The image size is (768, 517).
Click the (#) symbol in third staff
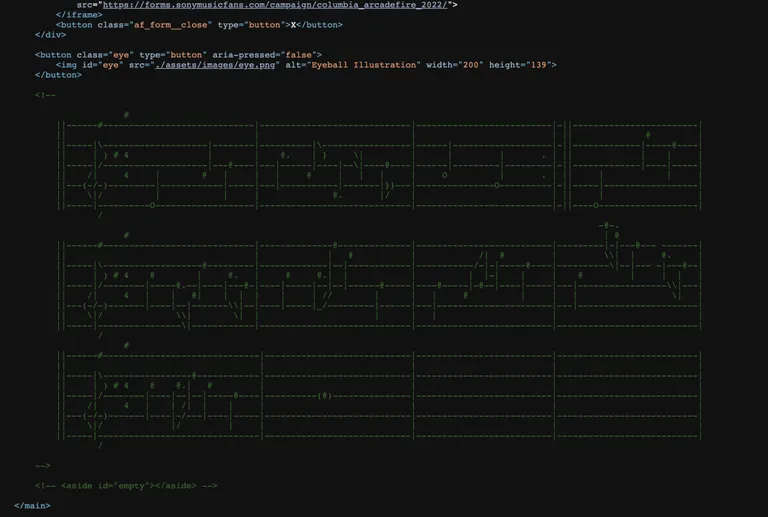(324, 395)
